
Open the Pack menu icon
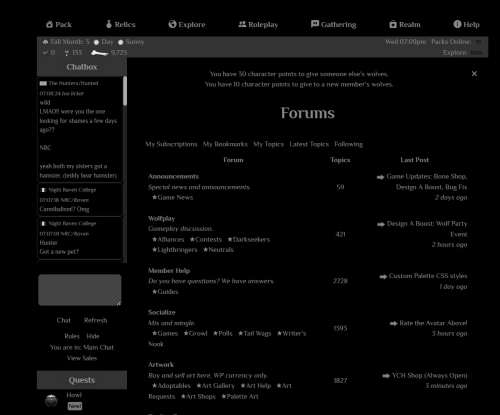tap(49, 24)
